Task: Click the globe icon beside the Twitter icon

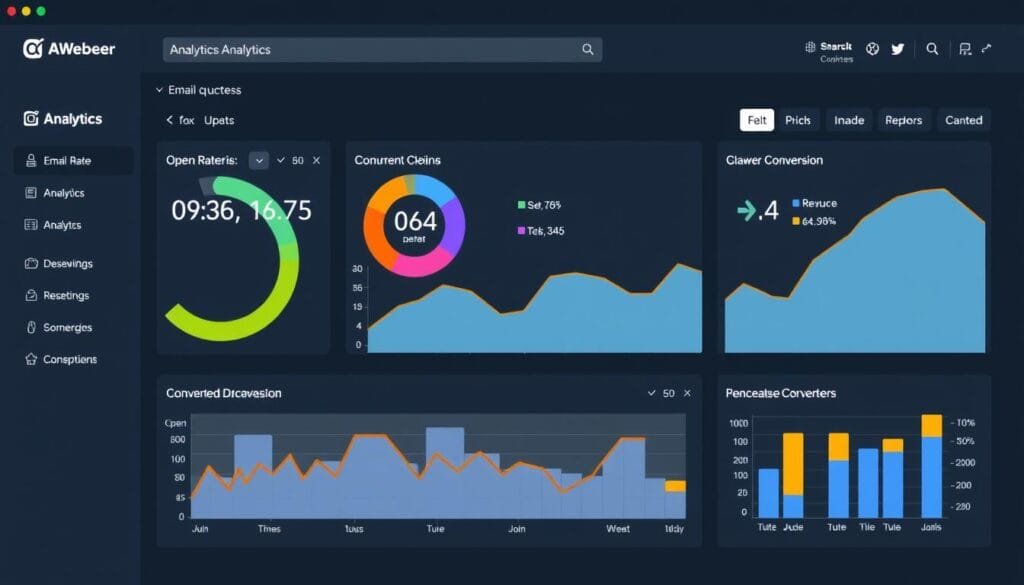Action: (x=872, y=48)
